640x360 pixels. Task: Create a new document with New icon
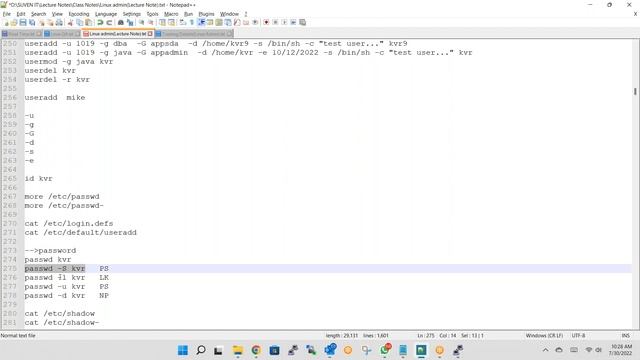click(6, 22)
